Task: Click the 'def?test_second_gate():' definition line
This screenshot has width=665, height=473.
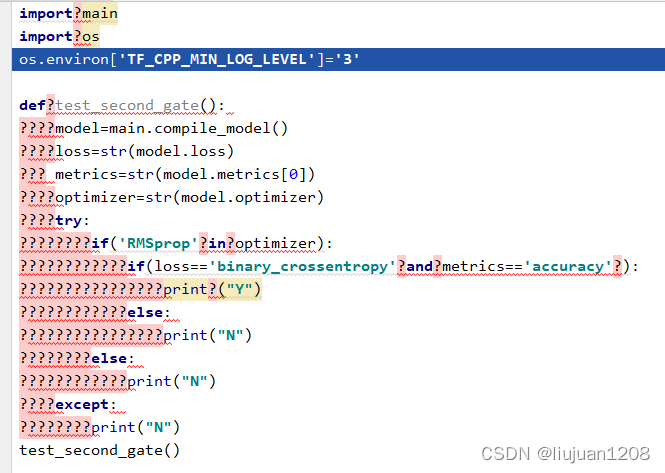Action: click(x=122, y=105)
